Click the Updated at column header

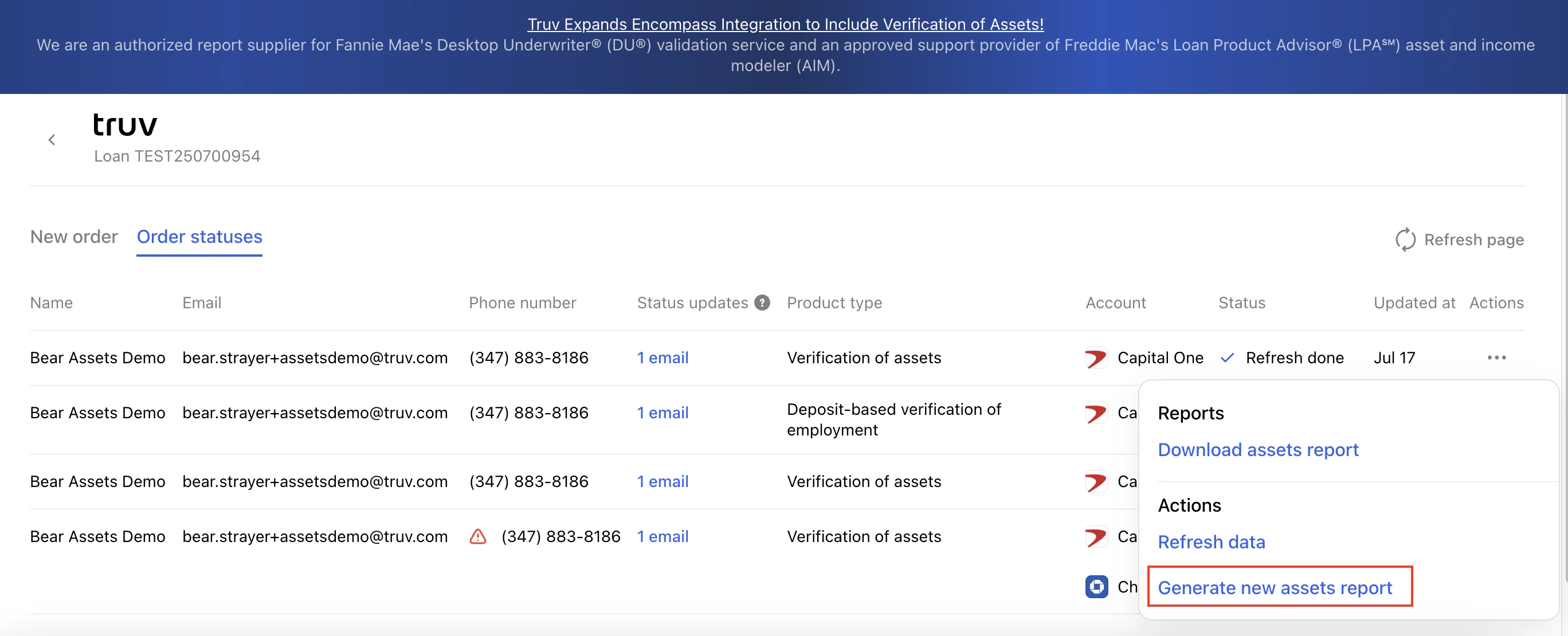click(1414, 302)
